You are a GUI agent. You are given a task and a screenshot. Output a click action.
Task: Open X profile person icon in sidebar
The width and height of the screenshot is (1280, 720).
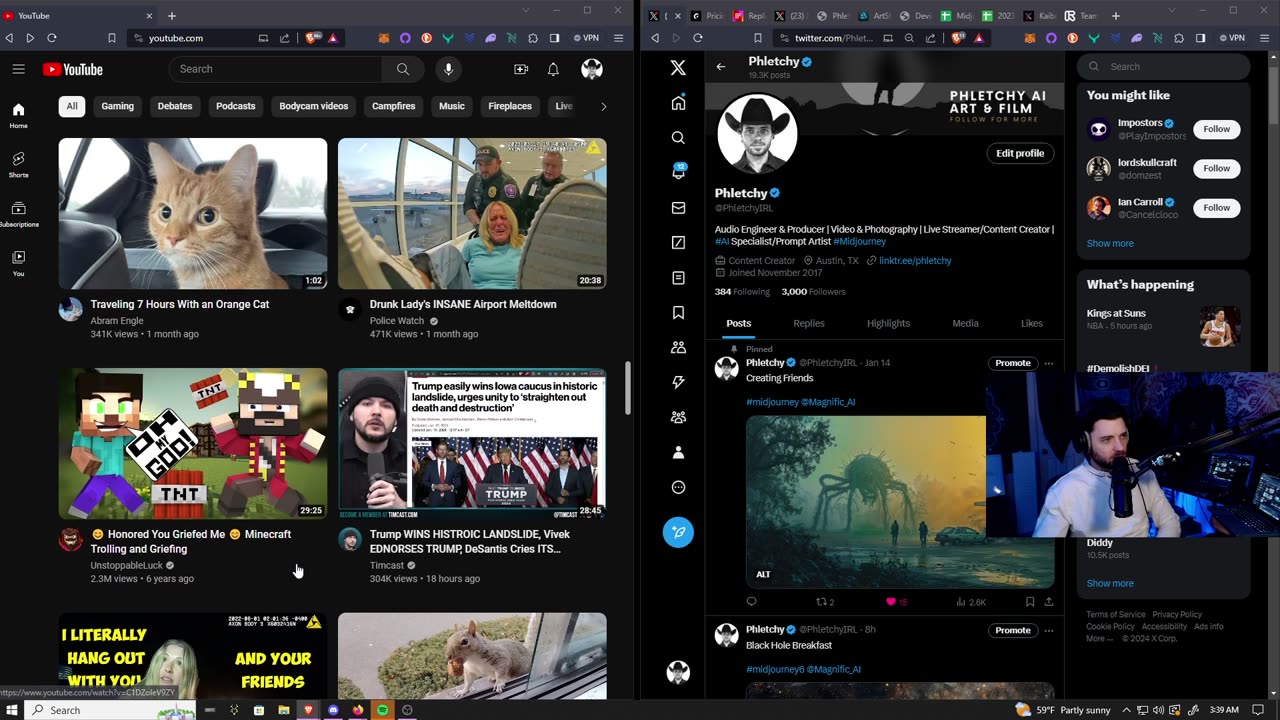678,453
